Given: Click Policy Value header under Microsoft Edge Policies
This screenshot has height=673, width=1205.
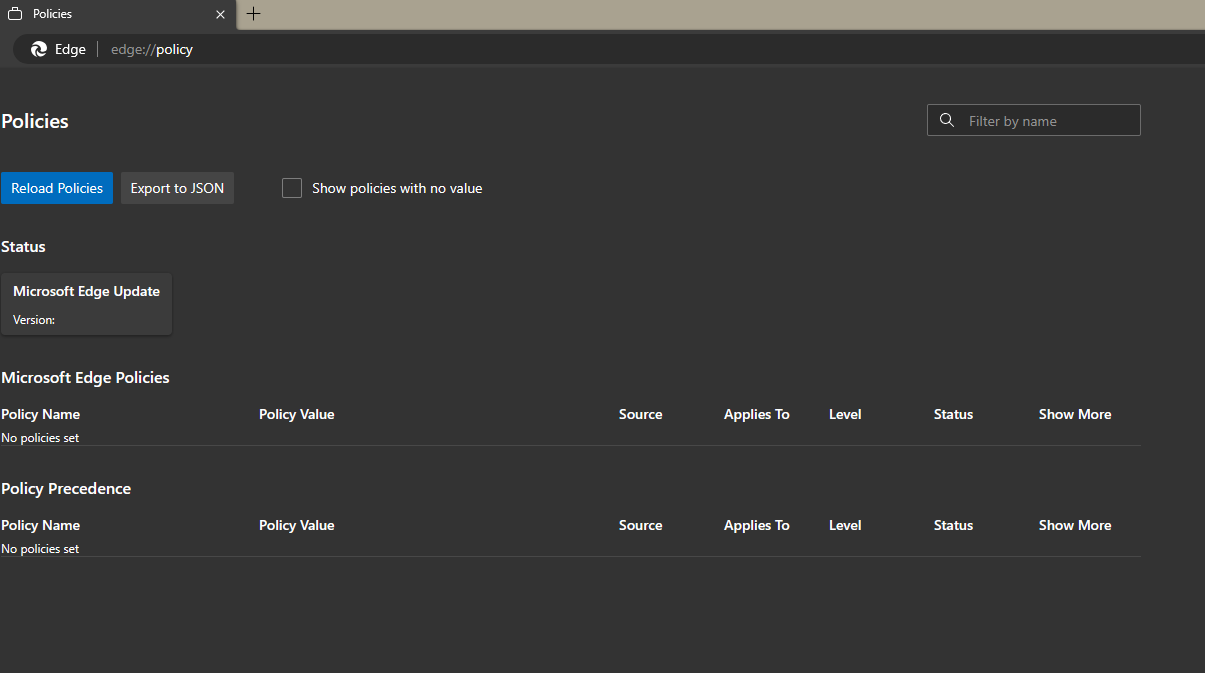Looking at the screenshot, I should pos(296,414).
